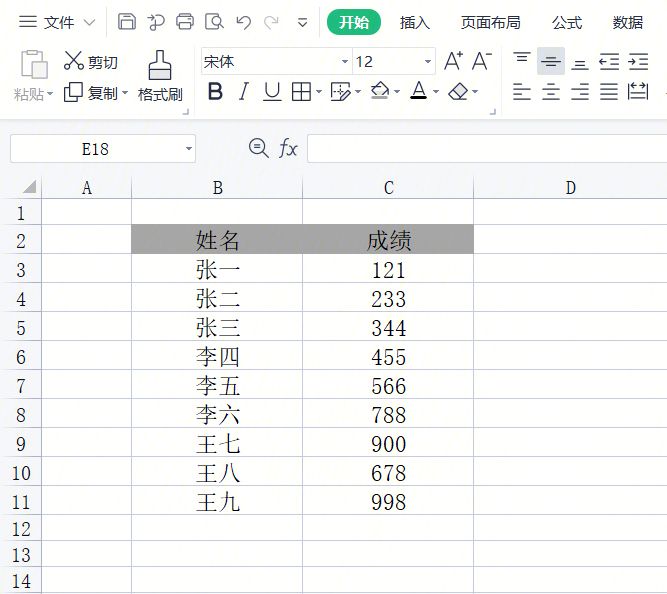Select row 6 header

pos(21,355)
